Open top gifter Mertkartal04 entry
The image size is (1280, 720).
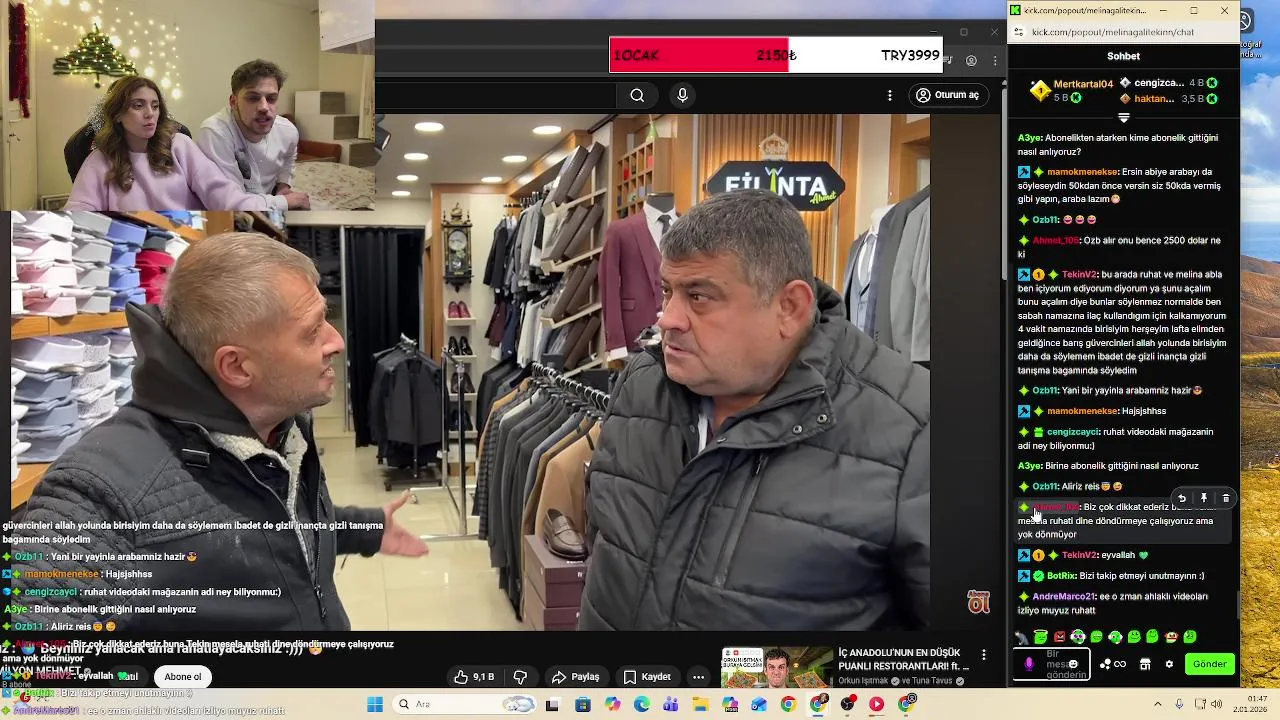[x=1071, y=91]
